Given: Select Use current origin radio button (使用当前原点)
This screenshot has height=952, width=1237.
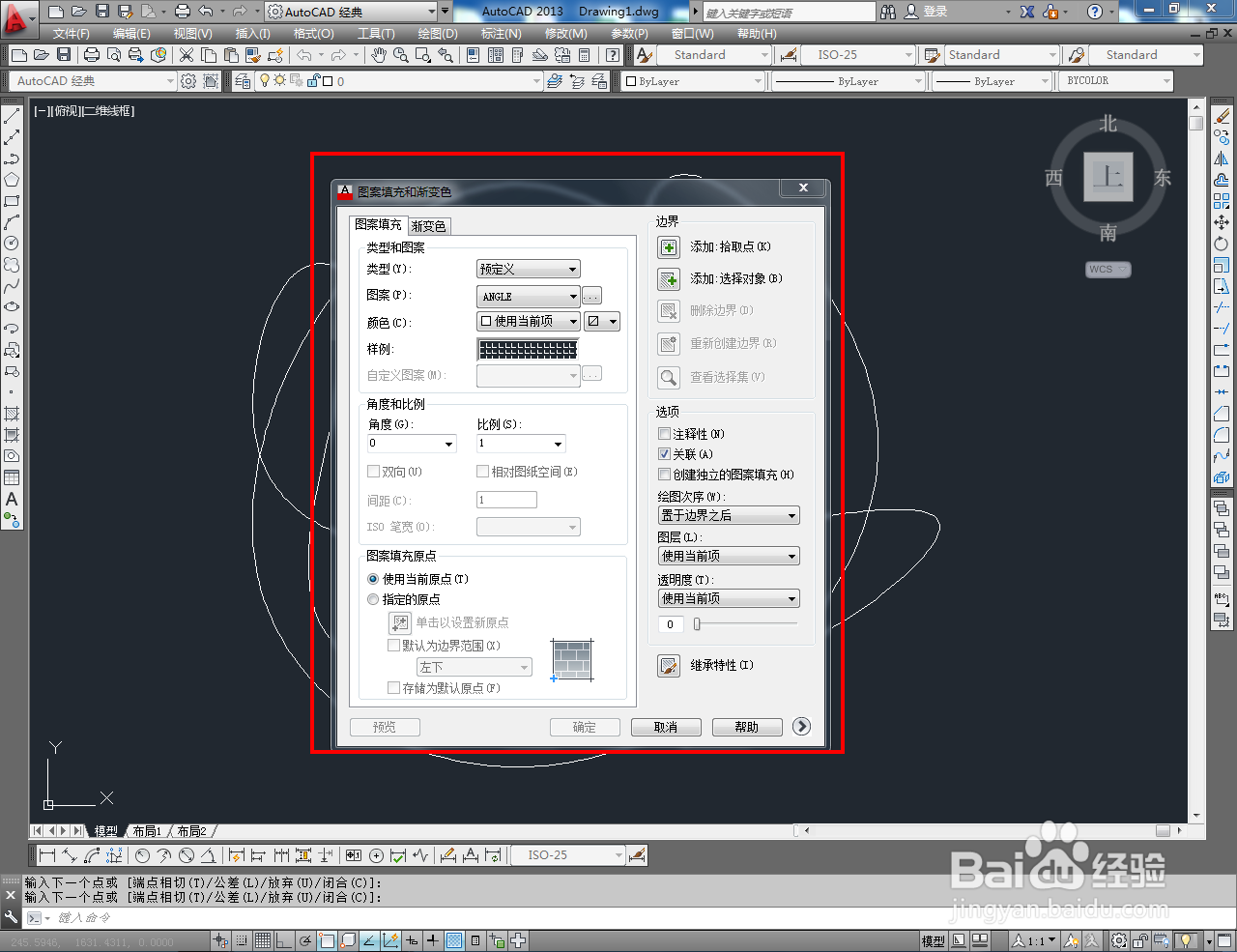Looking at the screenshot, I should point(373,579).
